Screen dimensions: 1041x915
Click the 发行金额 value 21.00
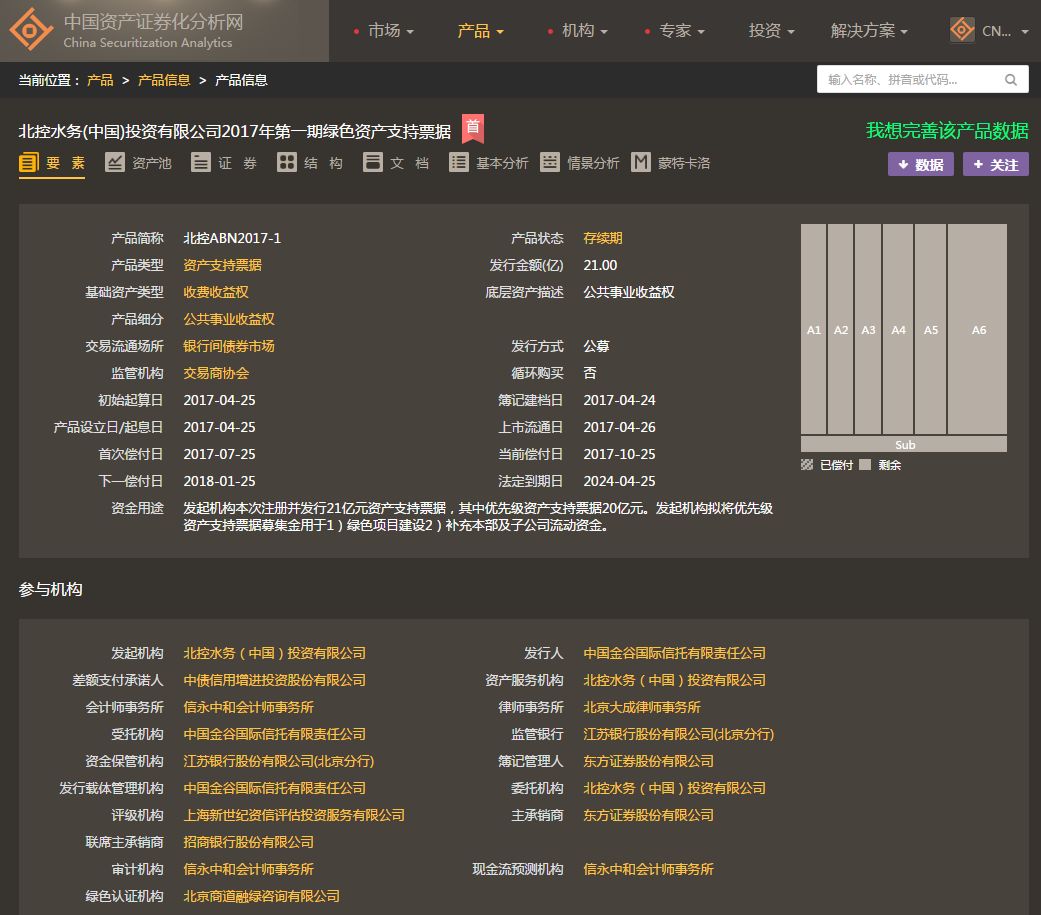tap(600, 265)
